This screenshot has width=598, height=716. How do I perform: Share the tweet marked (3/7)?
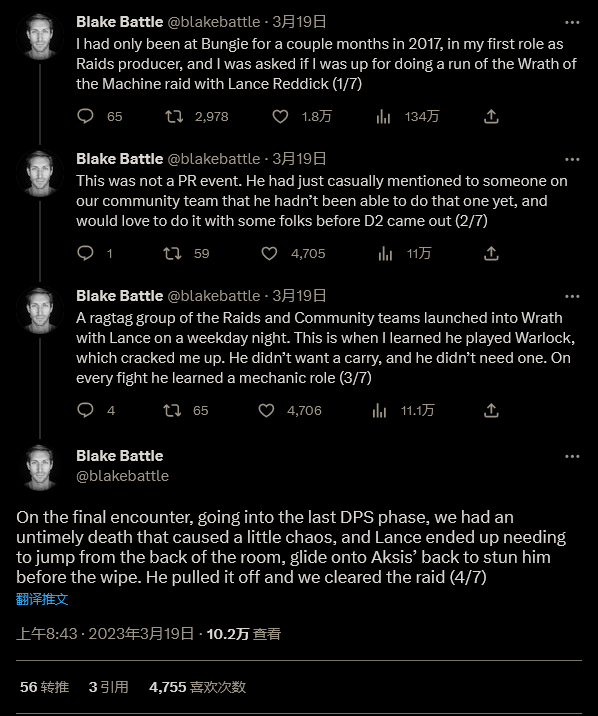[491, 410]
